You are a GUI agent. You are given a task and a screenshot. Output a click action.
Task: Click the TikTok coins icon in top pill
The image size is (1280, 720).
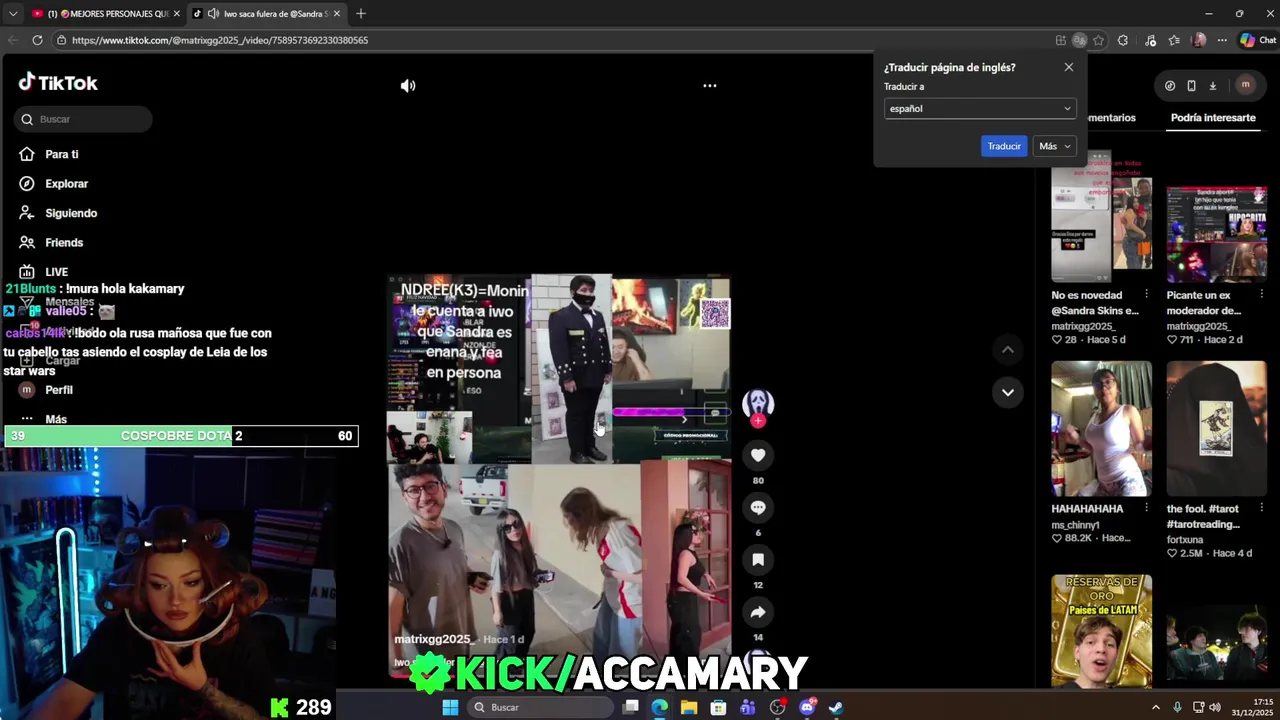click(x=1170, y=86)
